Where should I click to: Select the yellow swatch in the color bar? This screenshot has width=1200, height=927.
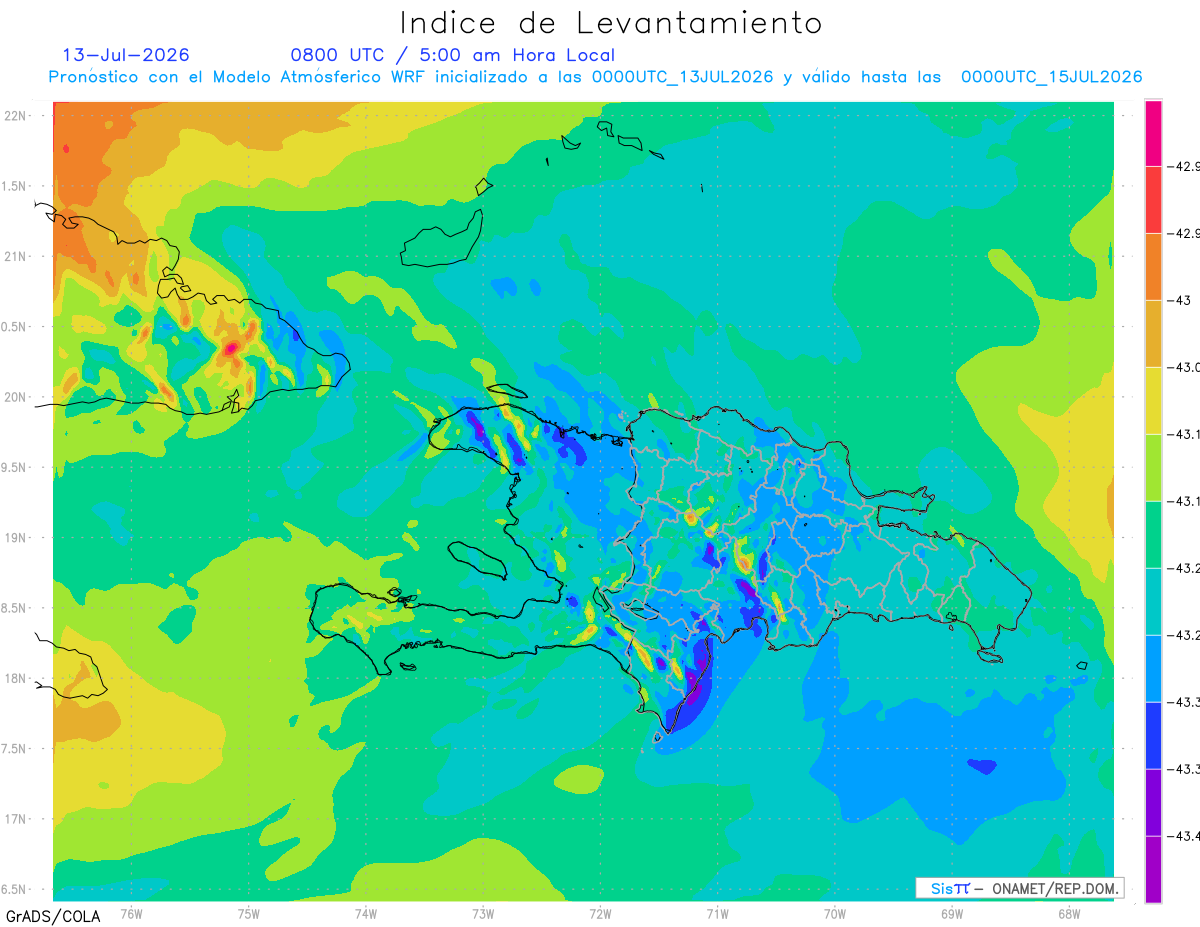(x=1153, y=400)
